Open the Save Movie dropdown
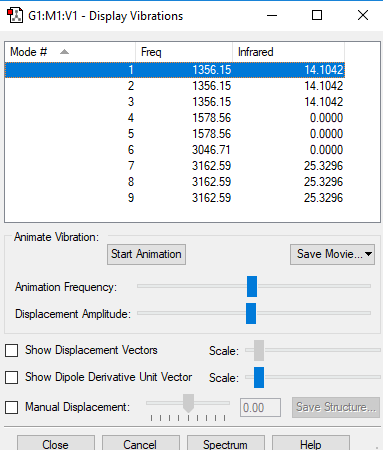The width and height of the screenshot is (383, 450). (x=332, y=254)
